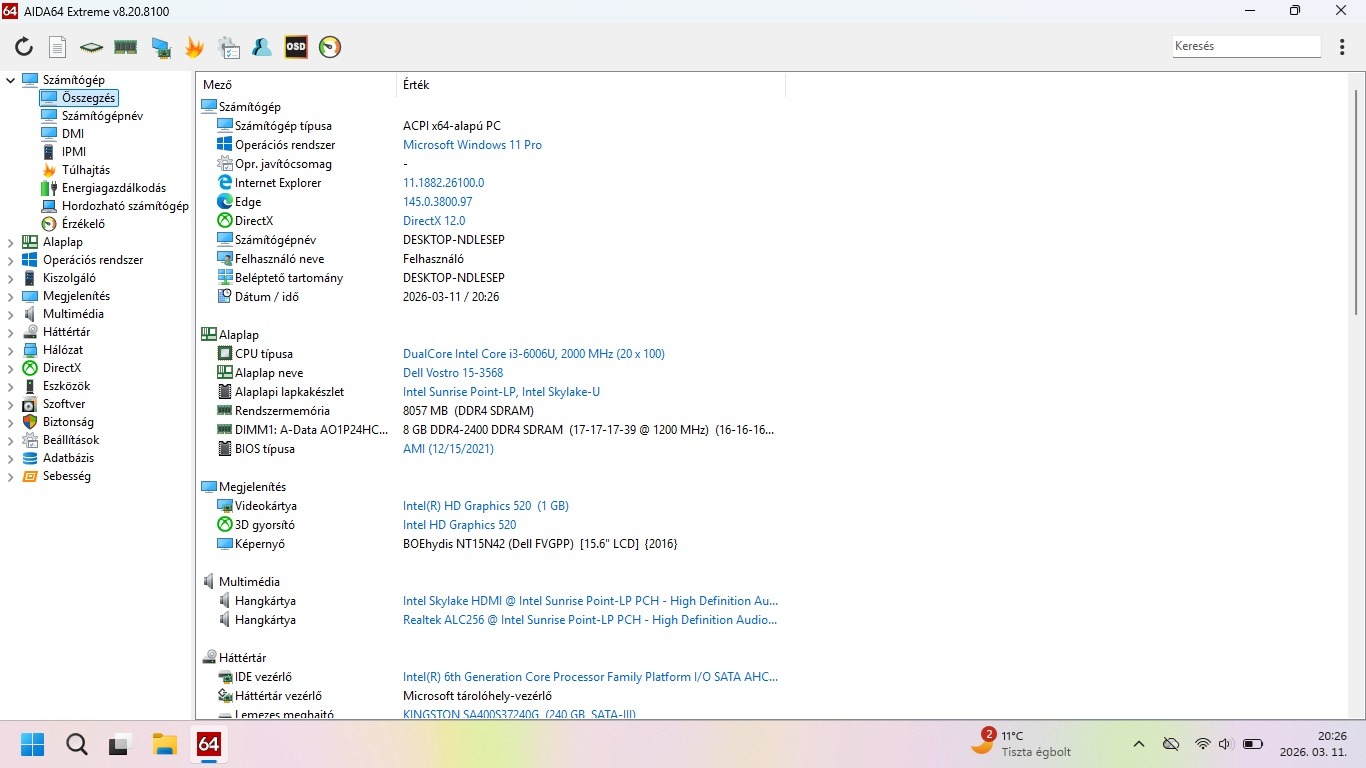The height and width of the screenshot is (768, 1366).
Task: Click the AIDA64 icon in the taskbar
Action: tap(208, 744)
